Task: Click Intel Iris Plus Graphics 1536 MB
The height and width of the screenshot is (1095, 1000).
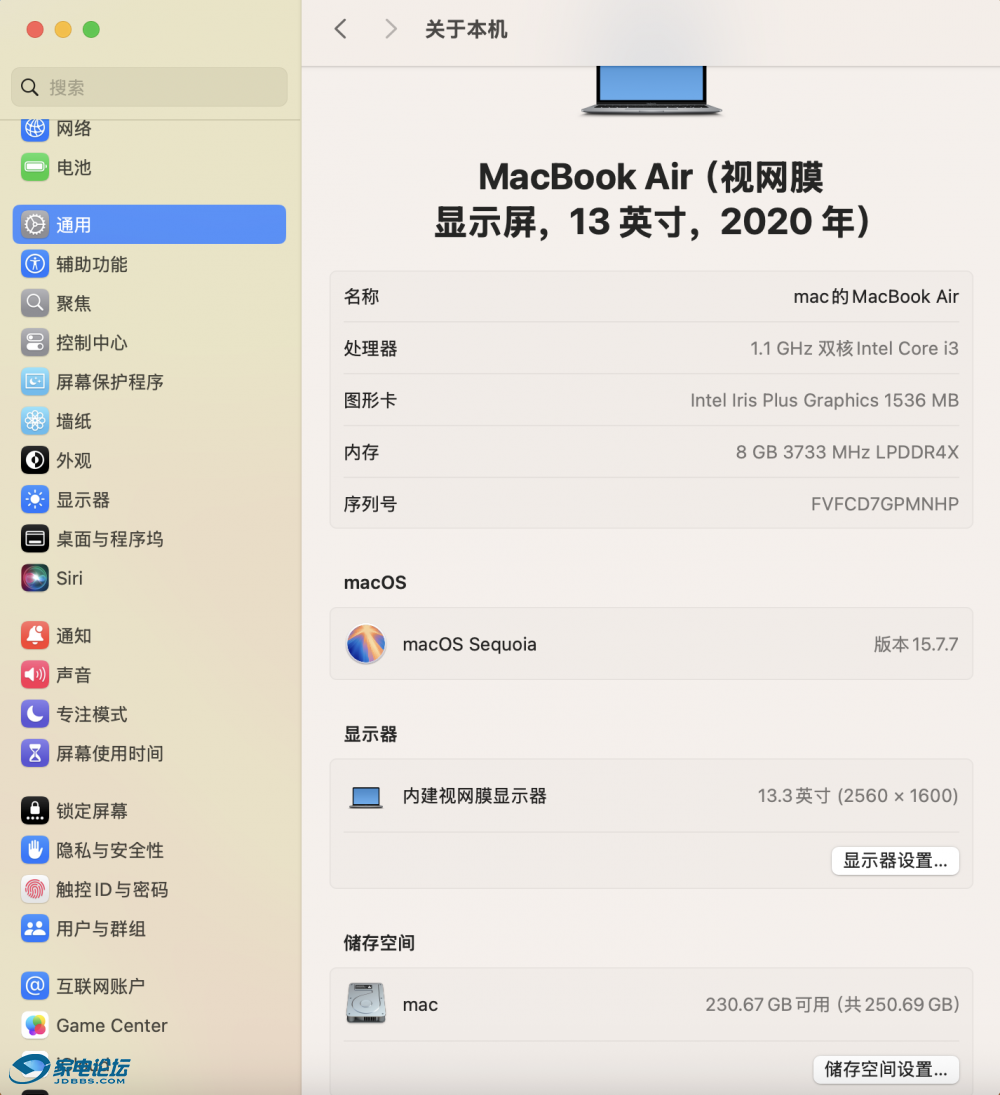Action: point(824,400)
